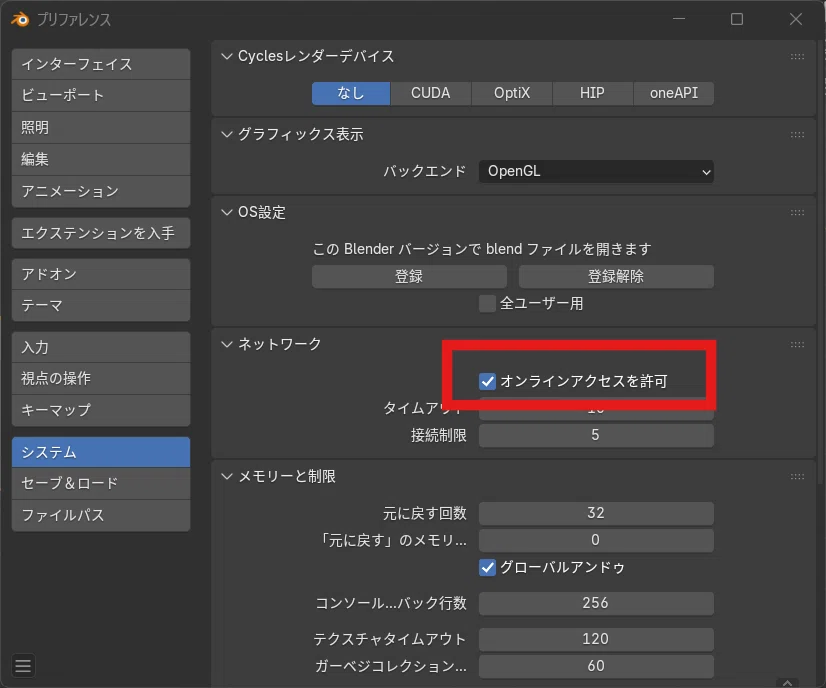This screenshot has width=826, height=688.
Task: Collapse the メモリーと制限 section
Action: click(227, 477)
